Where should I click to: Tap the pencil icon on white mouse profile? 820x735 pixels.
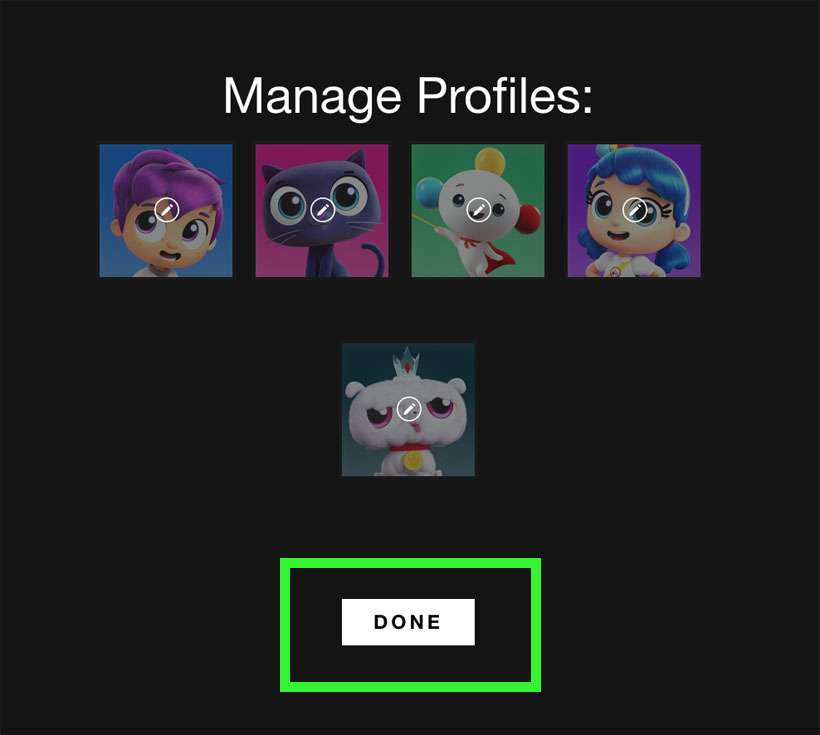[479, 210]
